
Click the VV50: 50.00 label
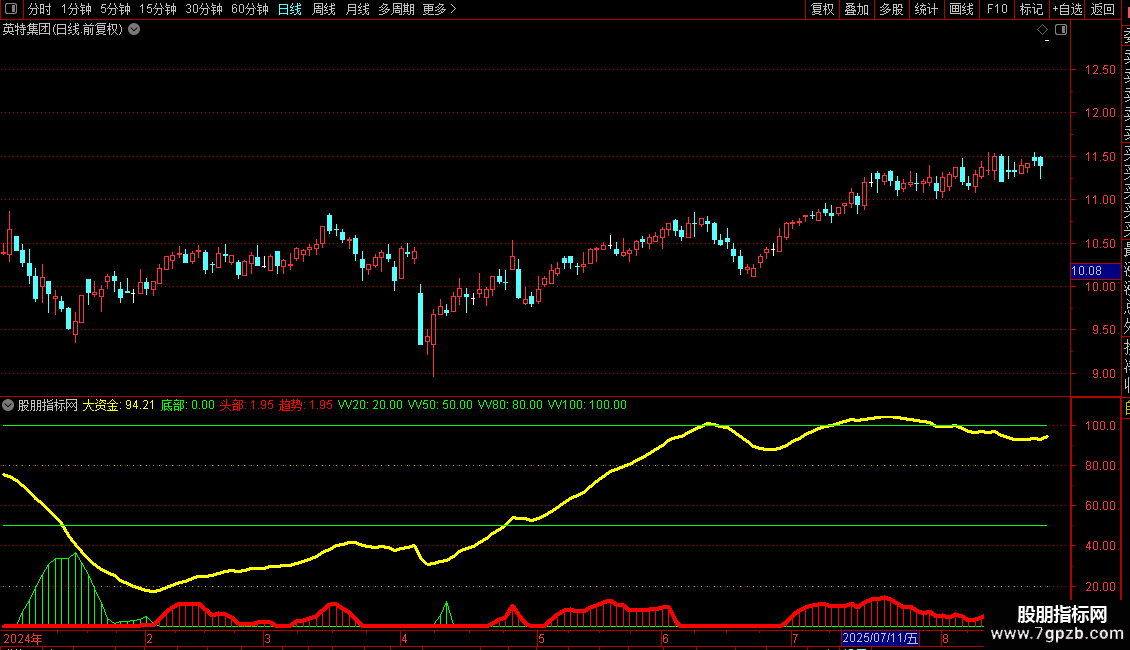[440, 405]
